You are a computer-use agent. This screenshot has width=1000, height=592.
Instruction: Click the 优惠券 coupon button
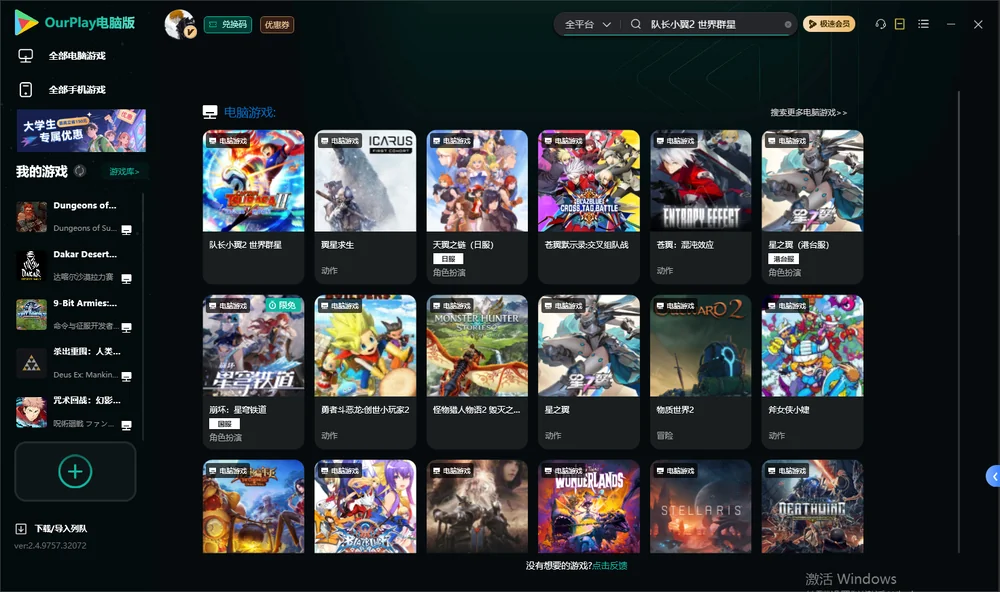277,25
